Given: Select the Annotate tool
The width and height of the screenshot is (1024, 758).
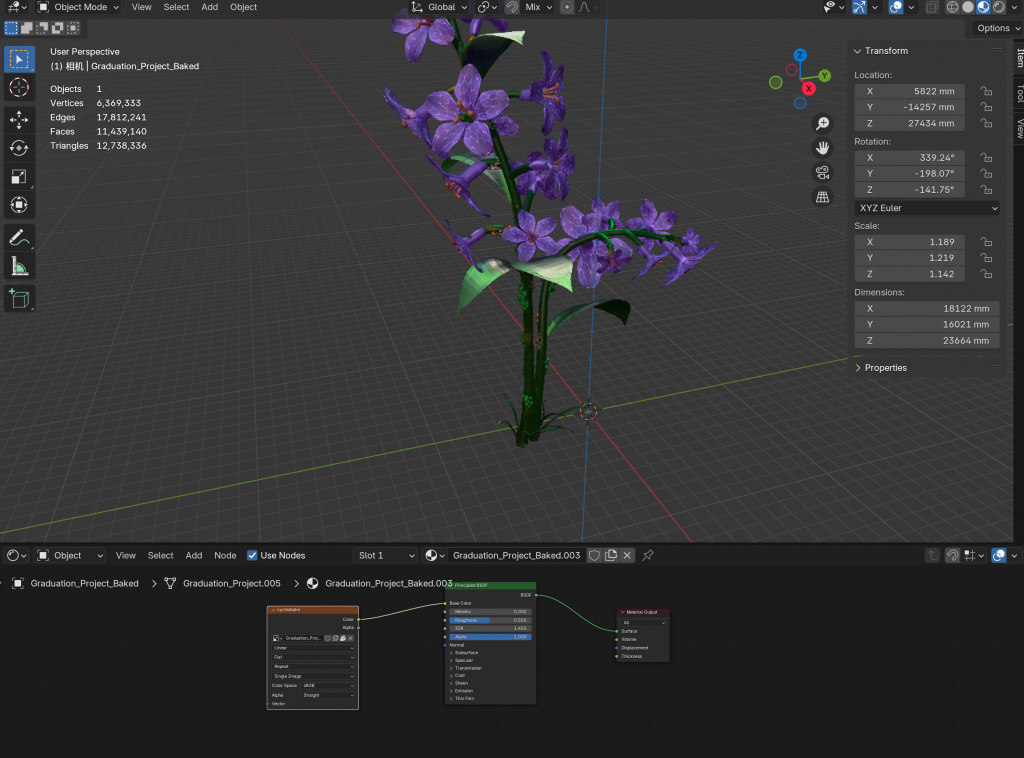Looking at the screenshot, I should pos(19,238).
